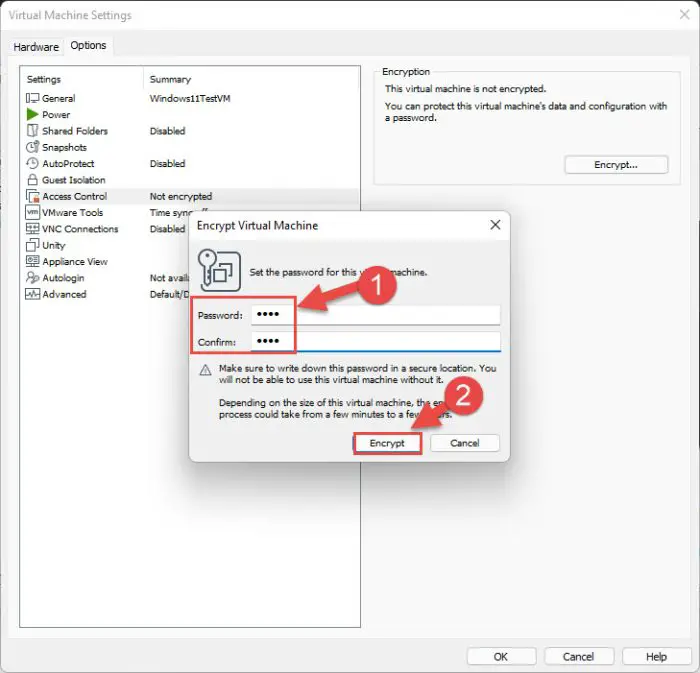Screen dimensions: 700x673
Task: Close the Encrypt Virtual Machine dialog
Action: coord(495,225)
